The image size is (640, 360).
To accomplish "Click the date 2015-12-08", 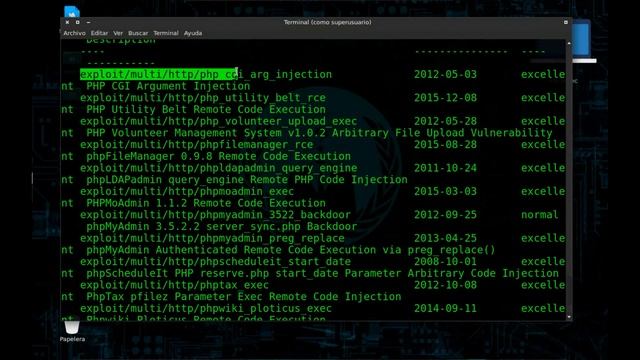I will [x=445, y=98].
